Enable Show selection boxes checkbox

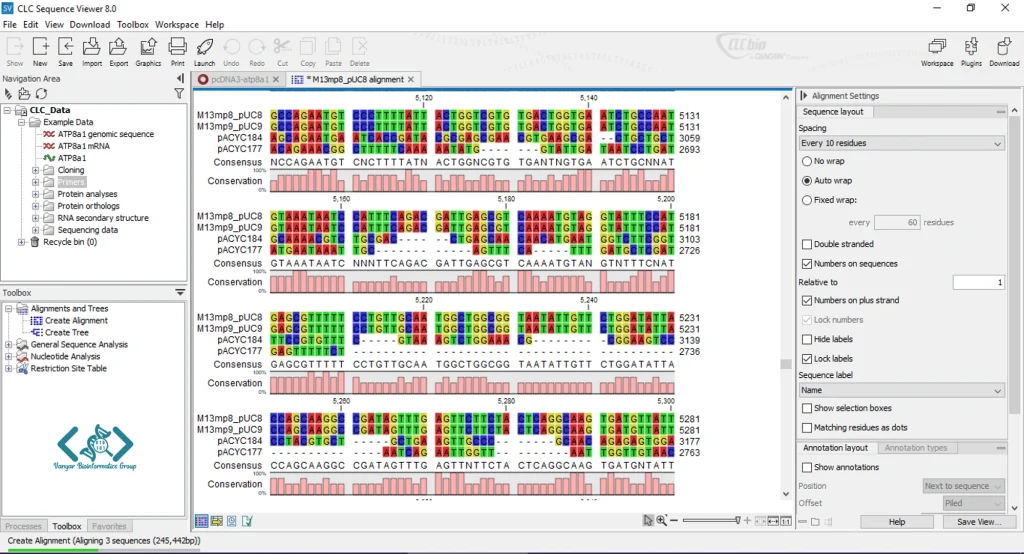[x=807, y=408]
